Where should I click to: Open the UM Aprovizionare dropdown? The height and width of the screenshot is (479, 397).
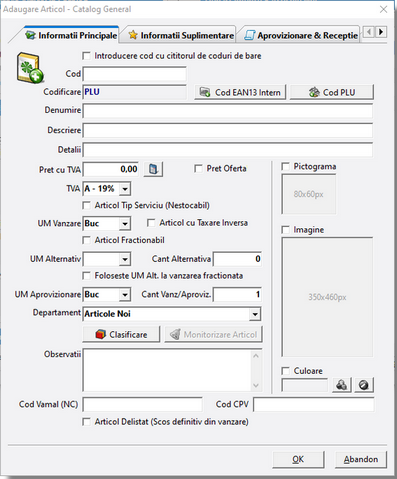pos(125,295)
